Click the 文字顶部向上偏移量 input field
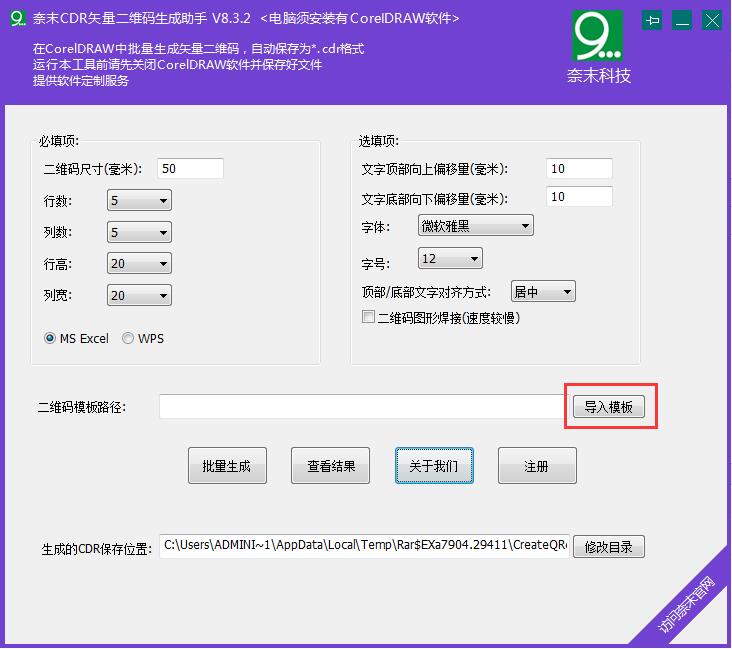Screen dimensions: 732x649 coord(579,169)
